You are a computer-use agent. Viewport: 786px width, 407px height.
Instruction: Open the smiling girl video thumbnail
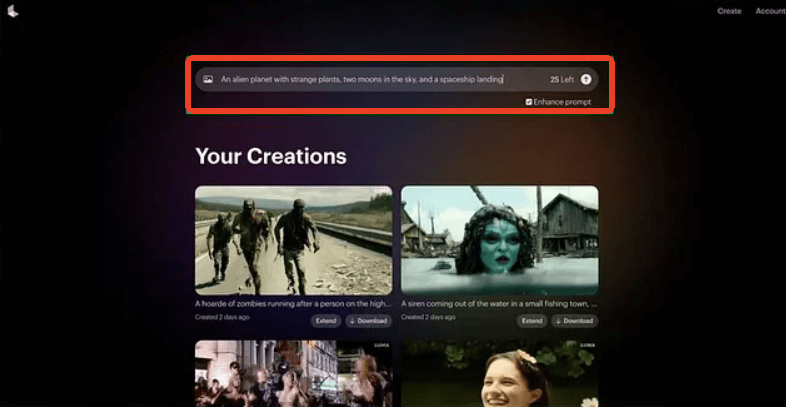coord(500,373)
